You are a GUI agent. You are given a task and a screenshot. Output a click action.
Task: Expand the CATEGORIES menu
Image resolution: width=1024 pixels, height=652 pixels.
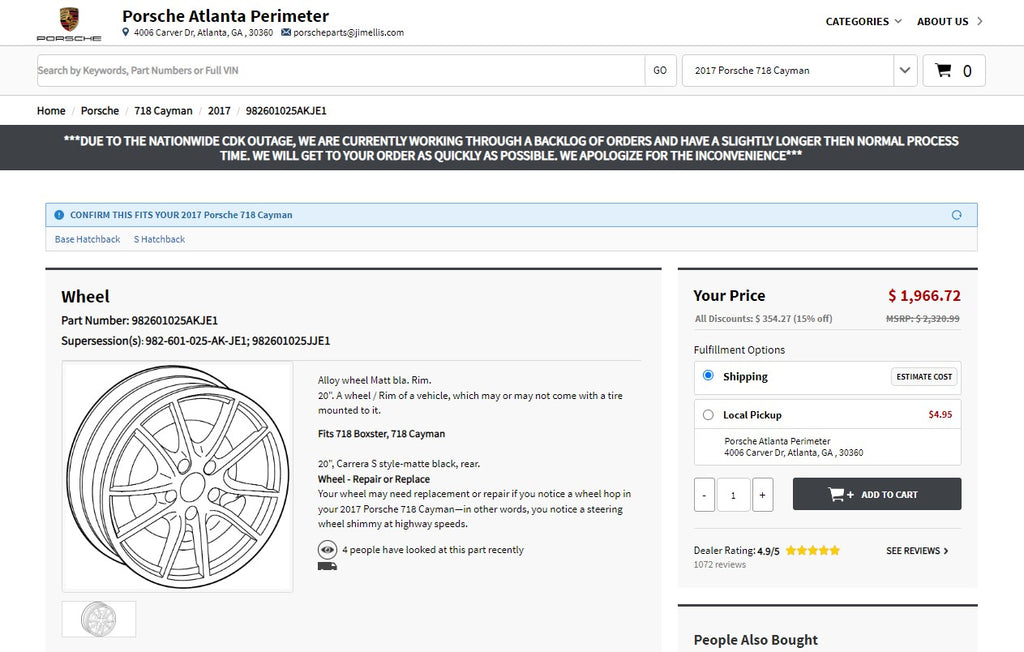pos(863,22)
